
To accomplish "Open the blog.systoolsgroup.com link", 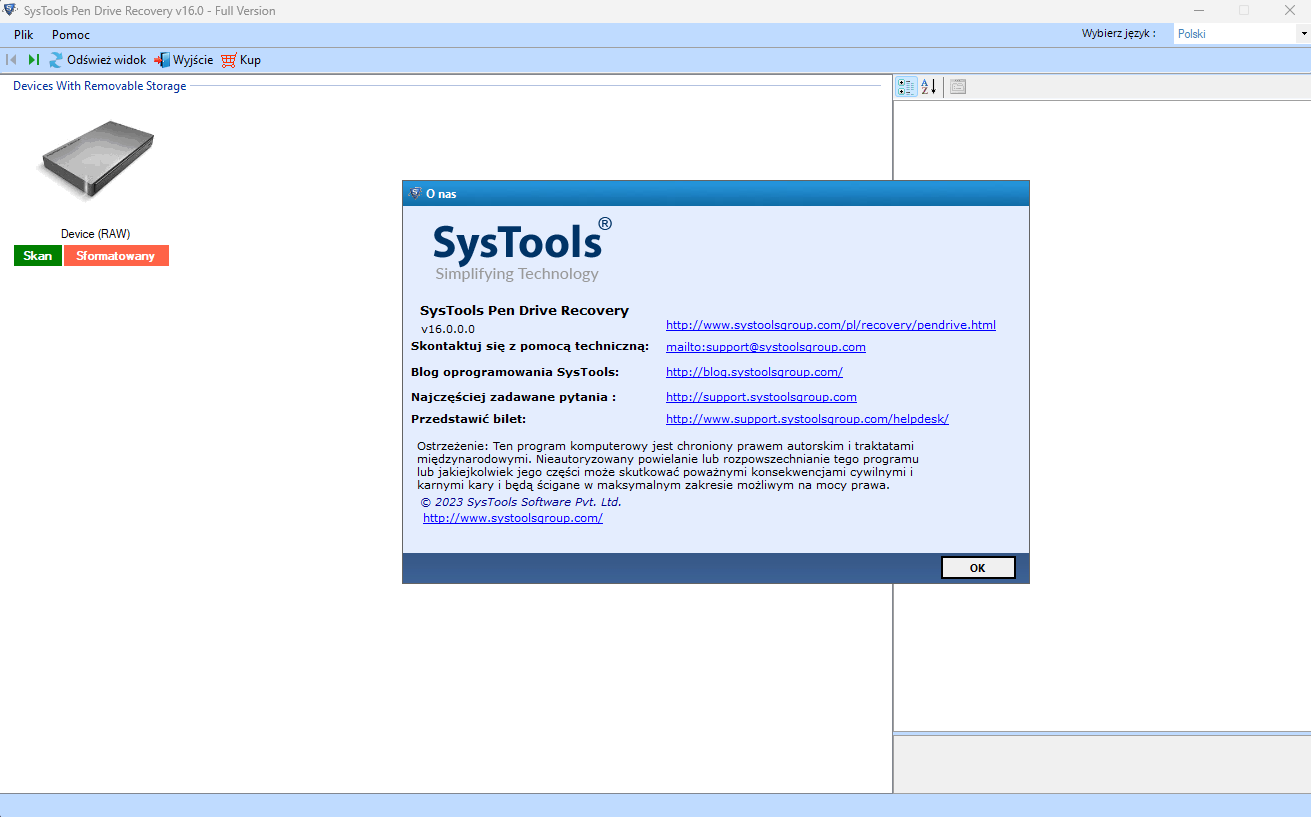I will click(x=754, y=372).
